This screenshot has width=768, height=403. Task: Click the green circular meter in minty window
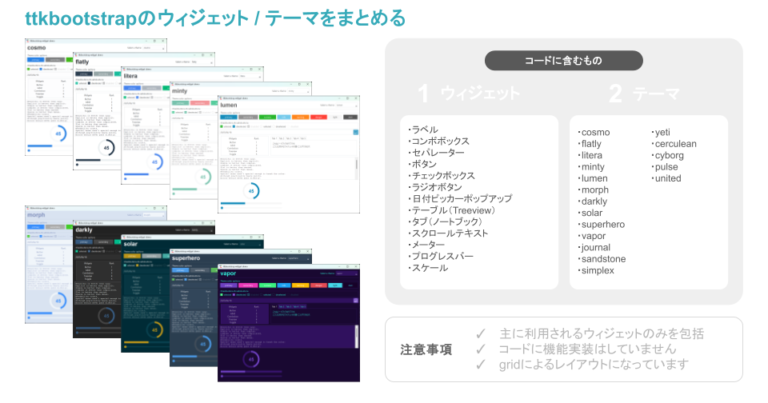click(203, 176)
